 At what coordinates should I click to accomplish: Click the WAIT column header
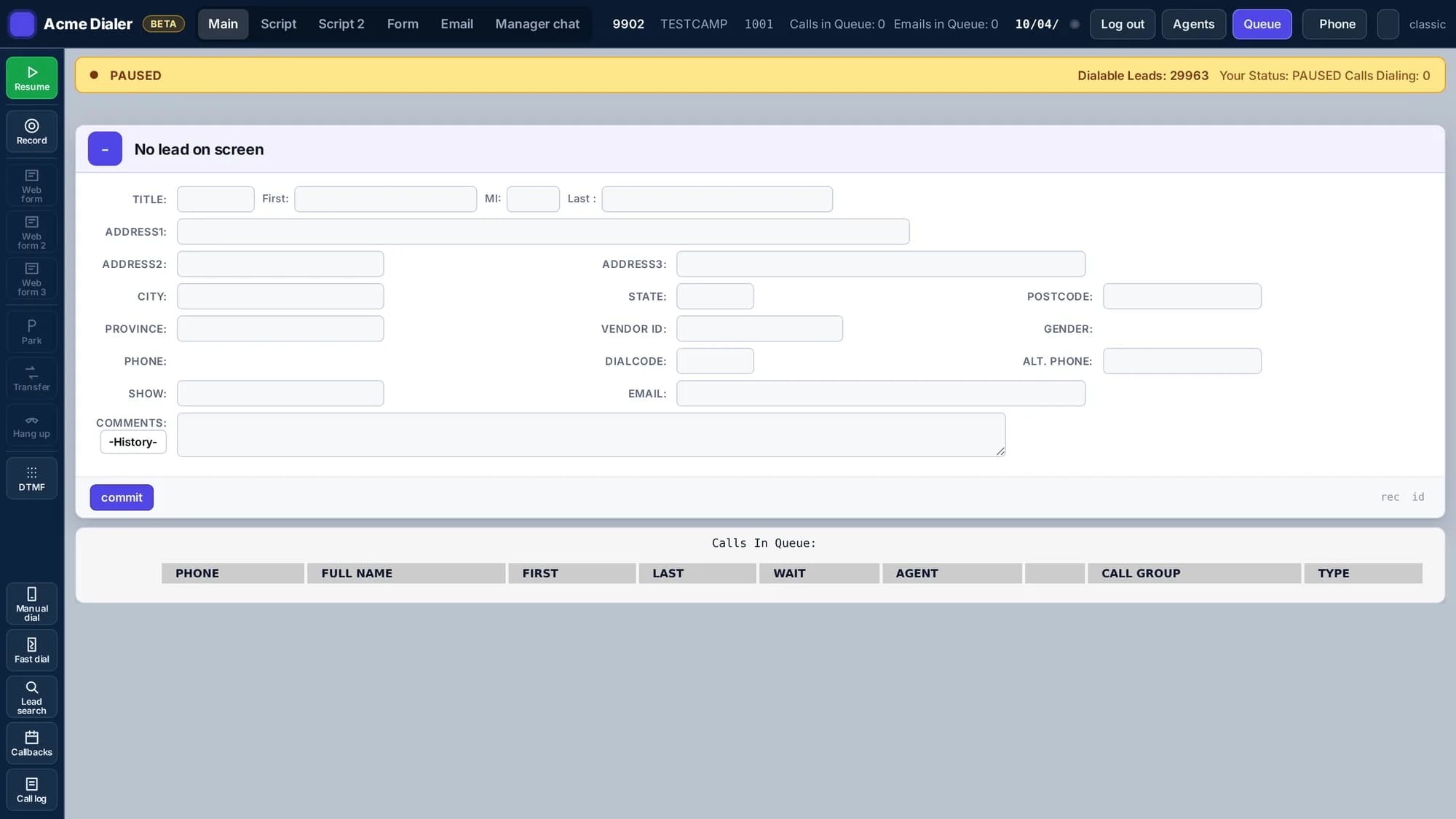(x=819, y=573)
